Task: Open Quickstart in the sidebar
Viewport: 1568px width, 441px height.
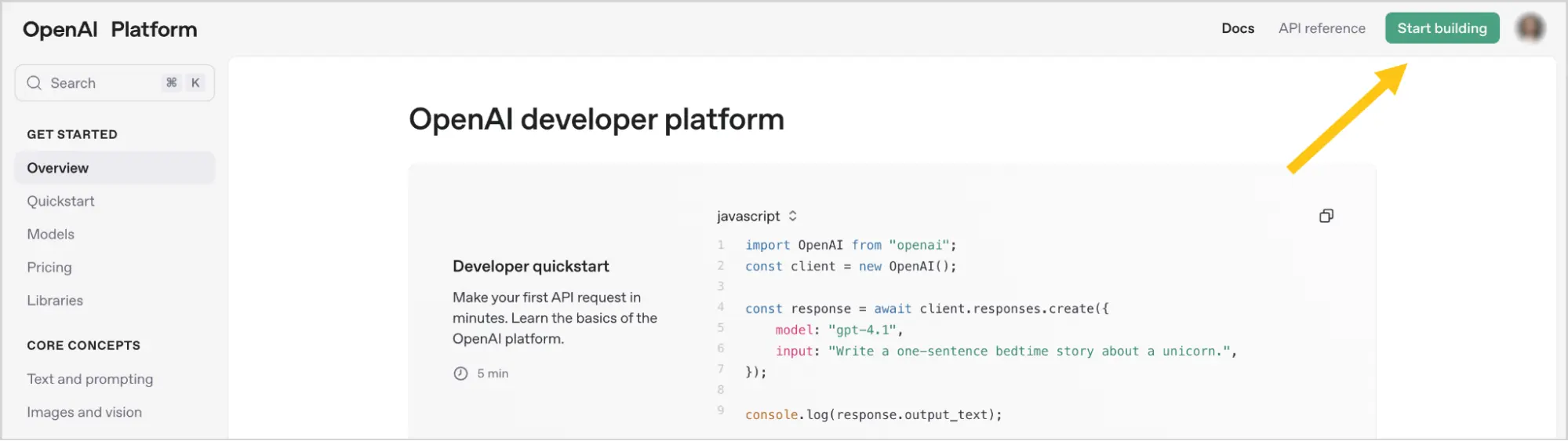Action: pyautogui.click(x=60, y=201)
